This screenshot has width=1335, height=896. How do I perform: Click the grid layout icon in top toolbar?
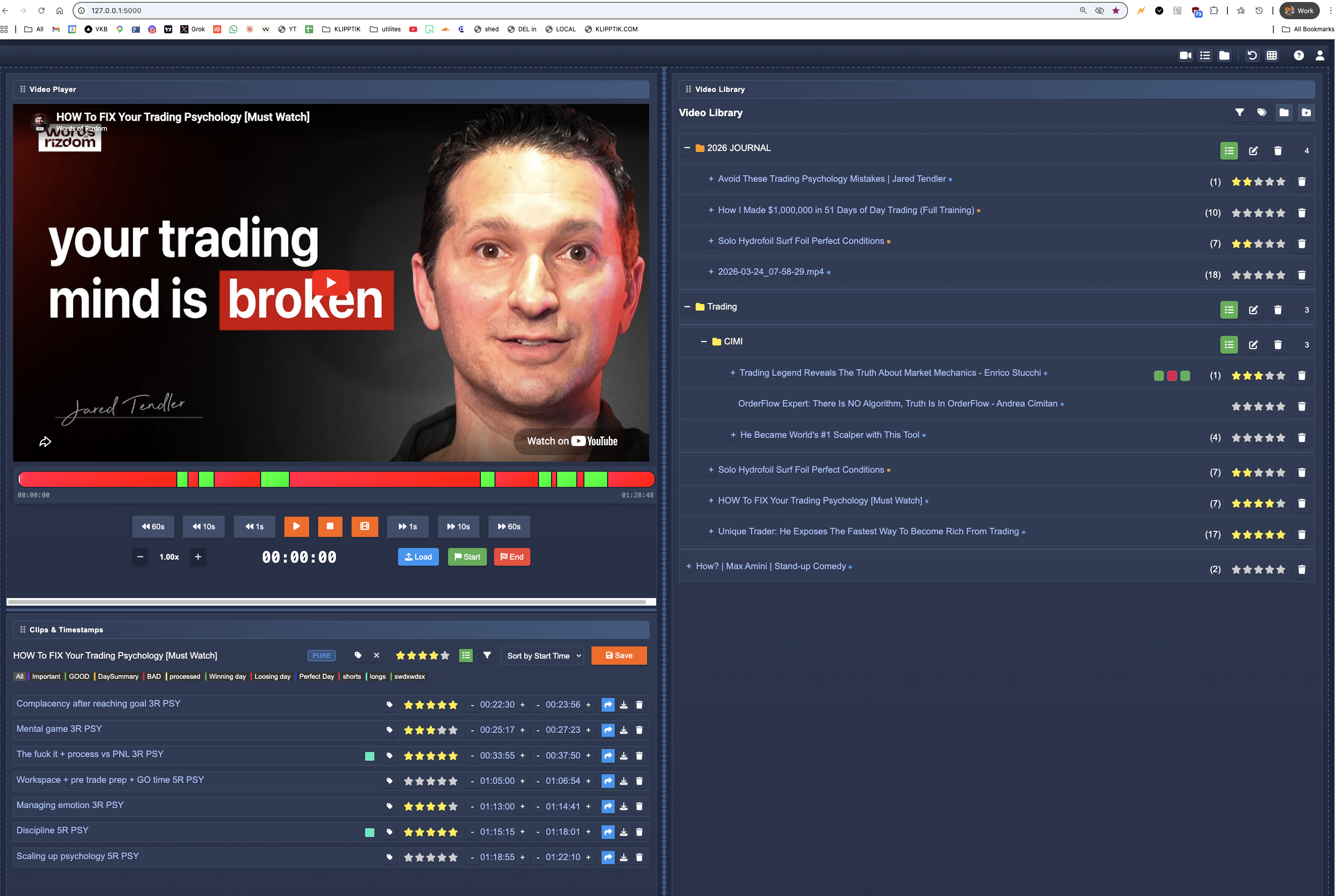[x=1271, y=56]
